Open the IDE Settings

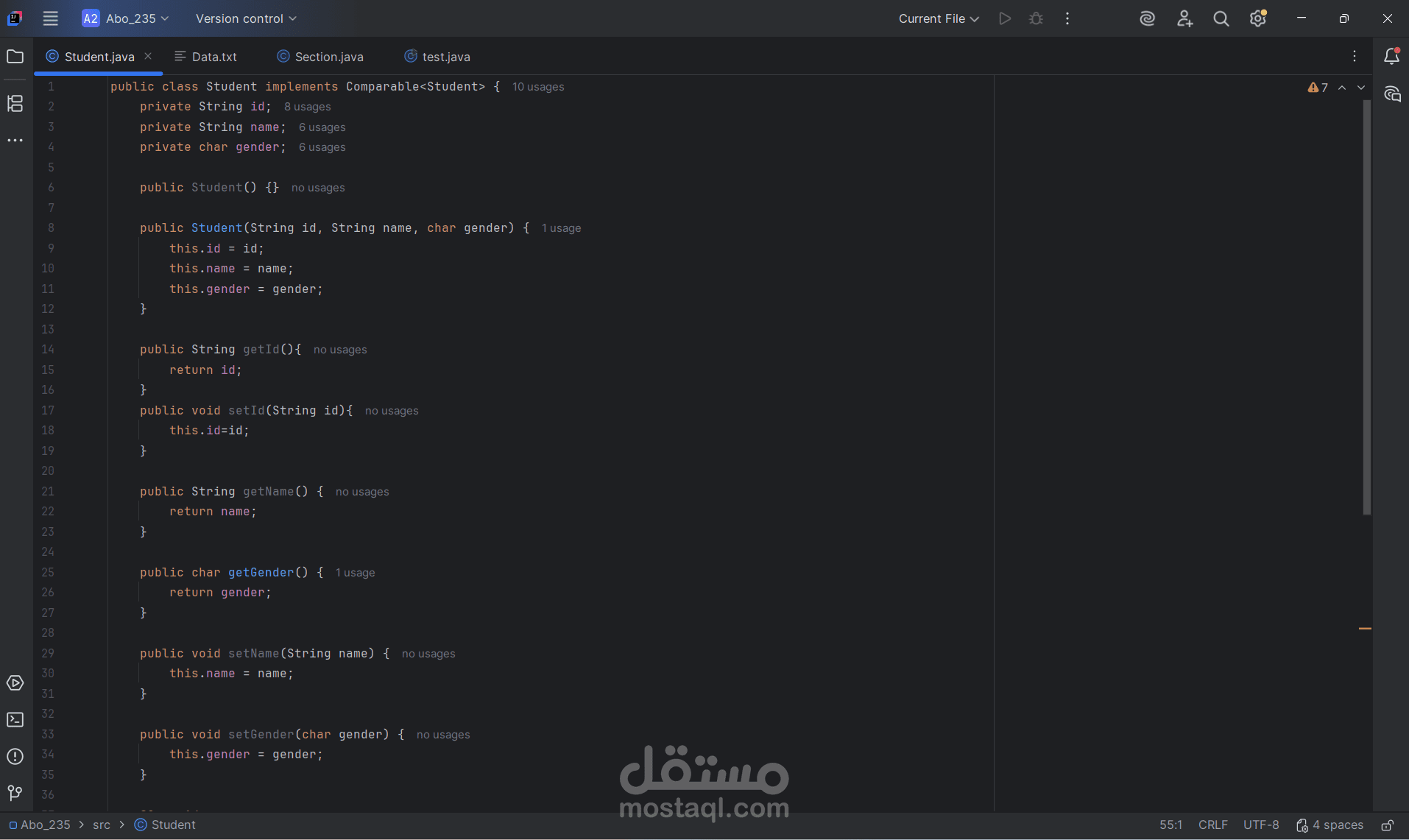coord(1257,18)
